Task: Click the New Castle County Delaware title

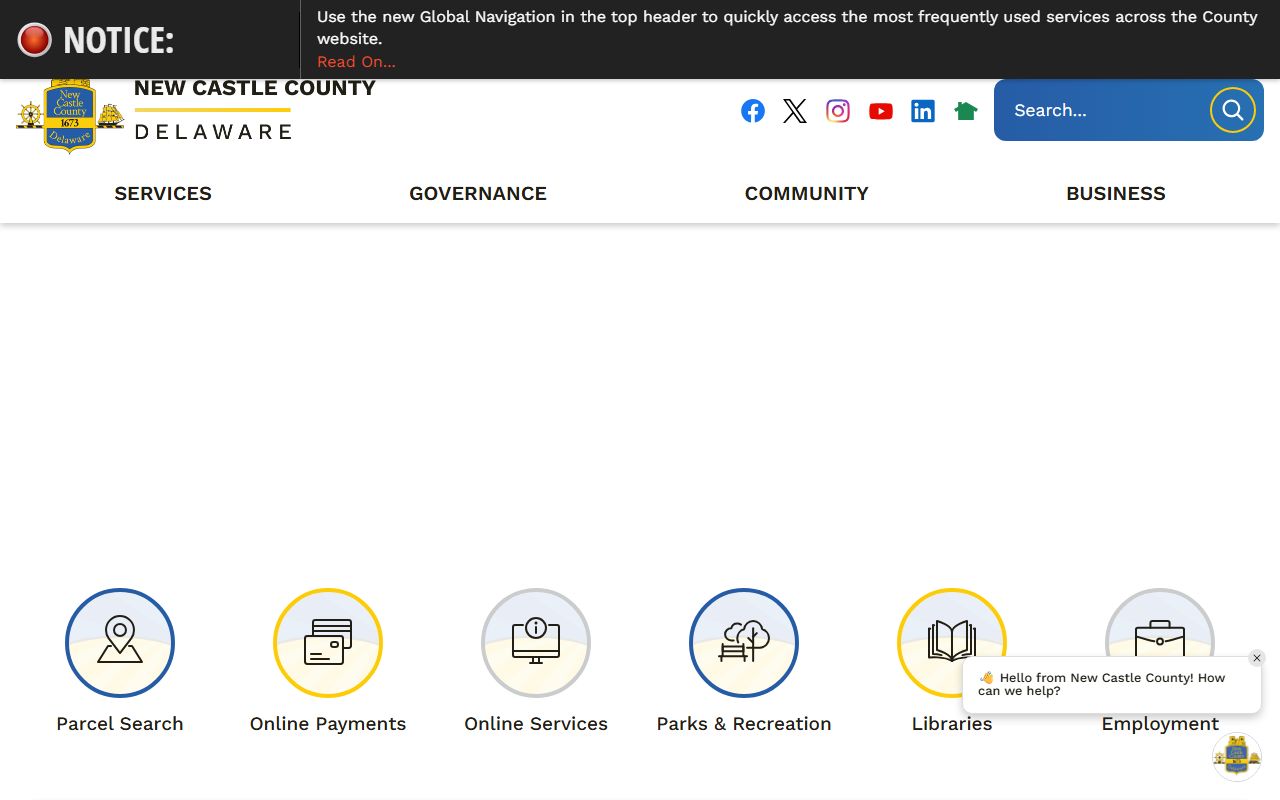Action: click(x=255, y=110)
